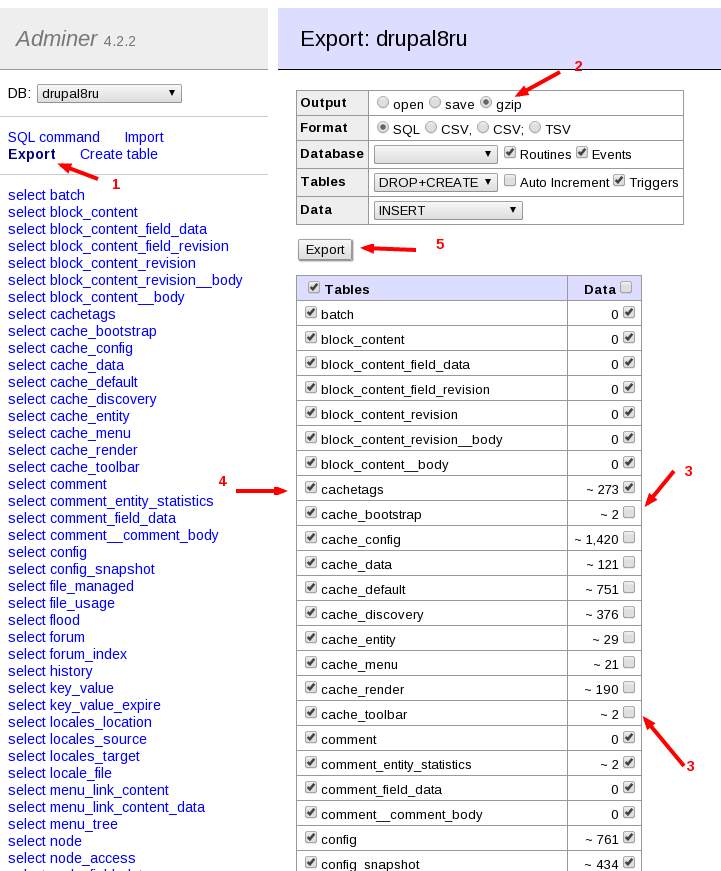The height and width of the screenshot is (871, 721).
Task: Select the open output radio button
Action: [383, 102]
